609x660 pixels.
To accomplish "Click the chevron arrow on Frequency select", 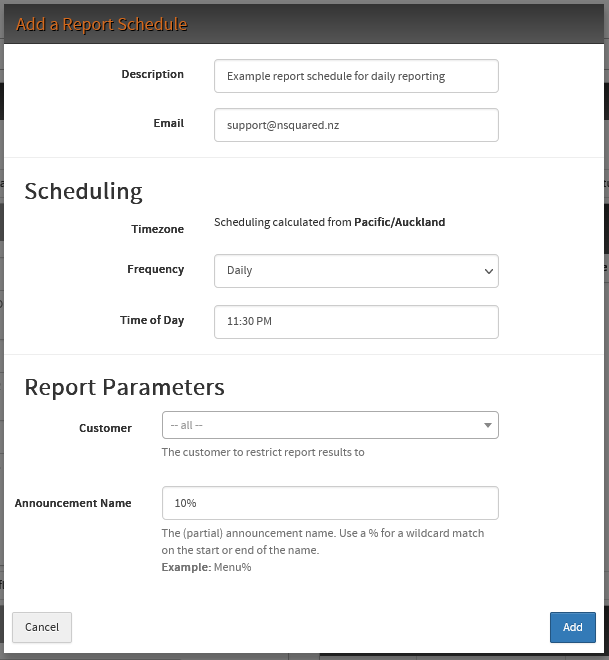I will coord(488,271).
